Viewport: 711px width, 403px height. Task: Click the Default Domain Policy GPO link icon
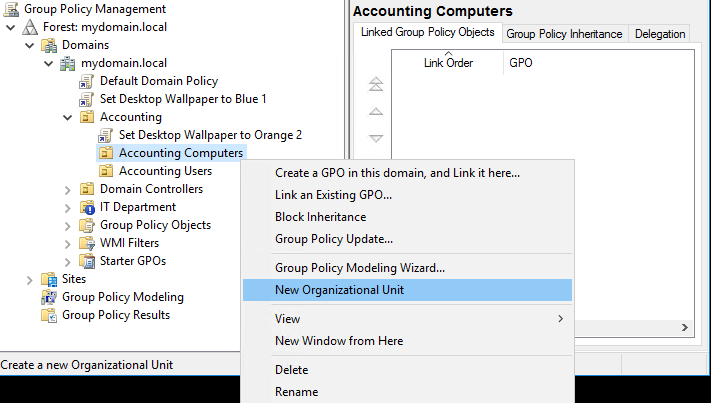tap(87, 82)
